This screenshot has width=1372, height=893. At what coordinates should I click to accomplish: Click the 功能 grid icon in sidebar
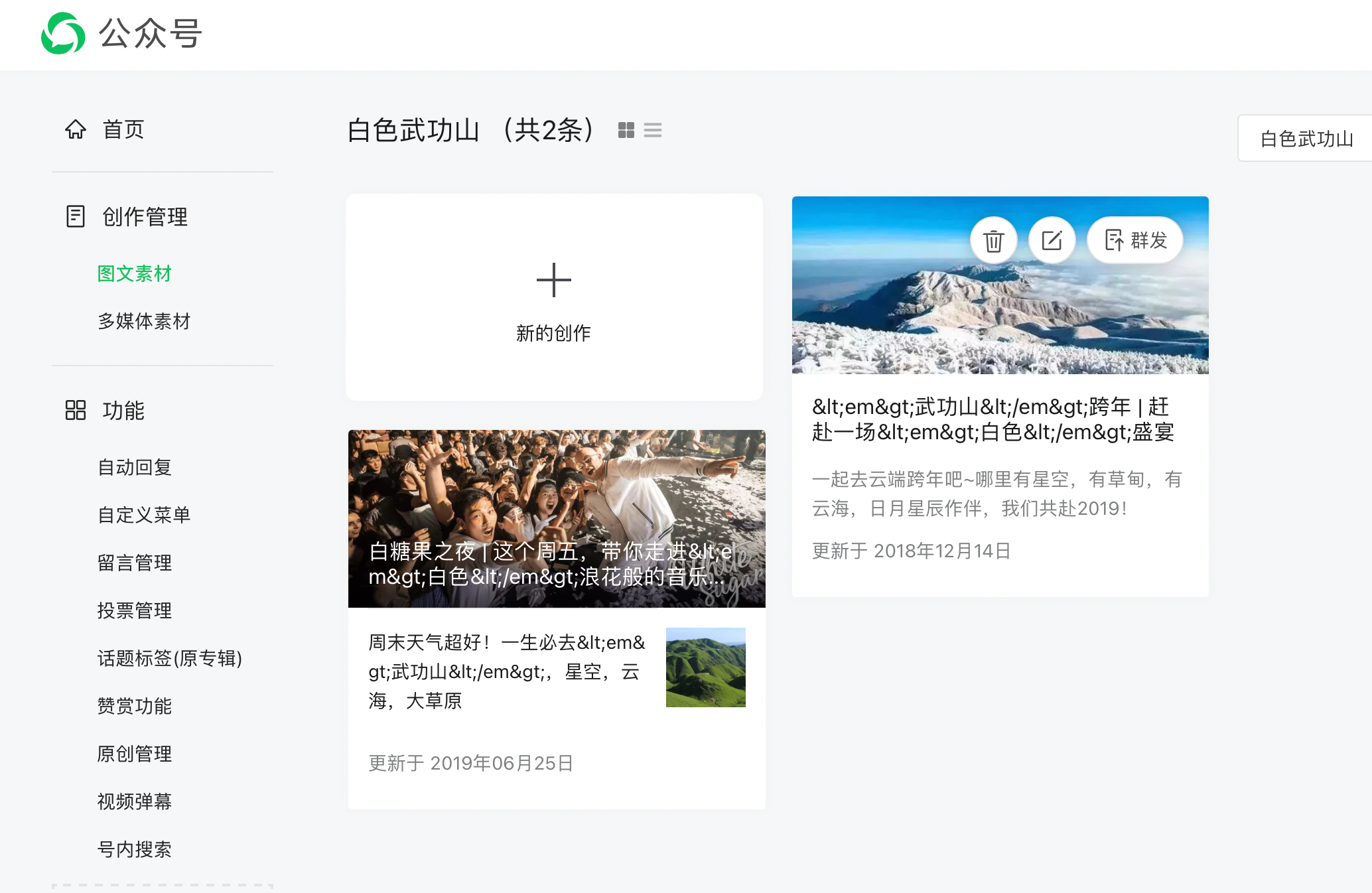[75, 411]
